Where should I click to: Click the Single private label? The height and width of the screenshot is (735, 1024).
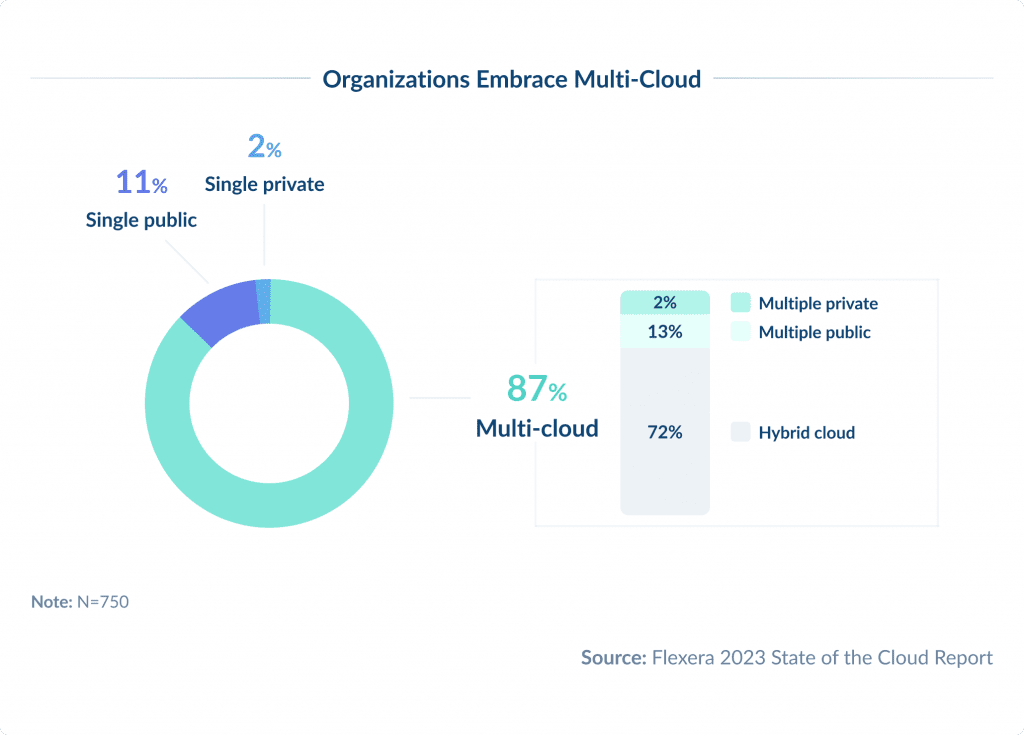[x=264, y=184]
